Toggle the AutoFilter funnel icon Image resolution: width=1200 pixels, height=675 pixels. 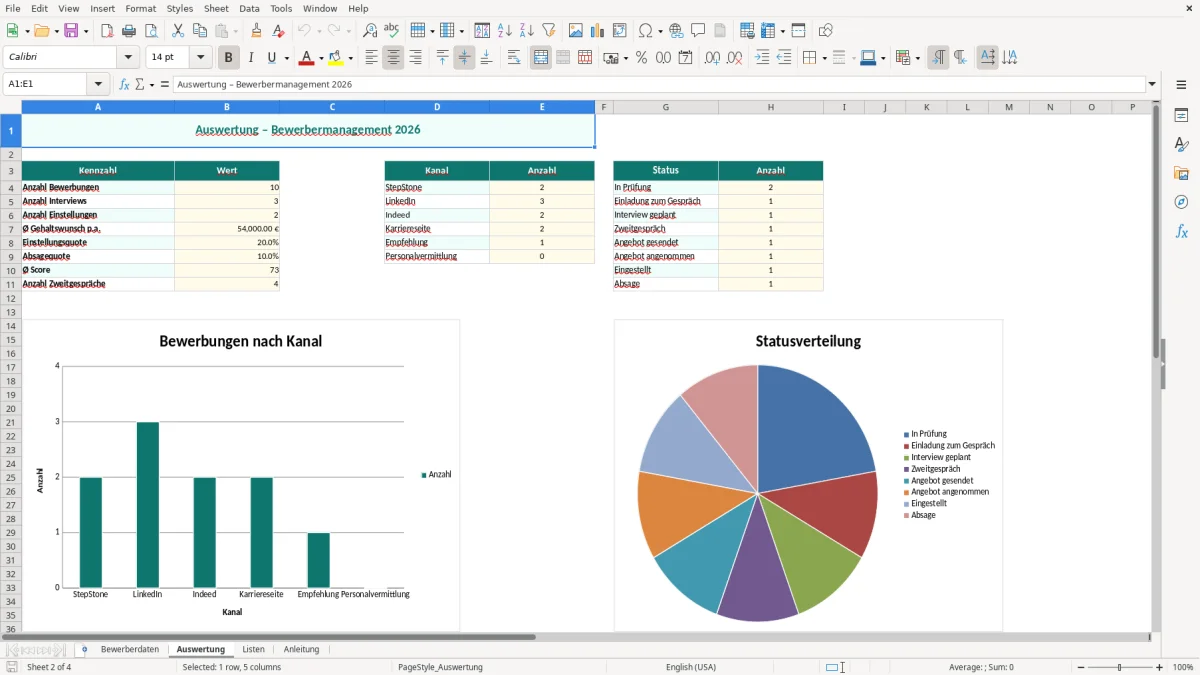click(548, 31)
